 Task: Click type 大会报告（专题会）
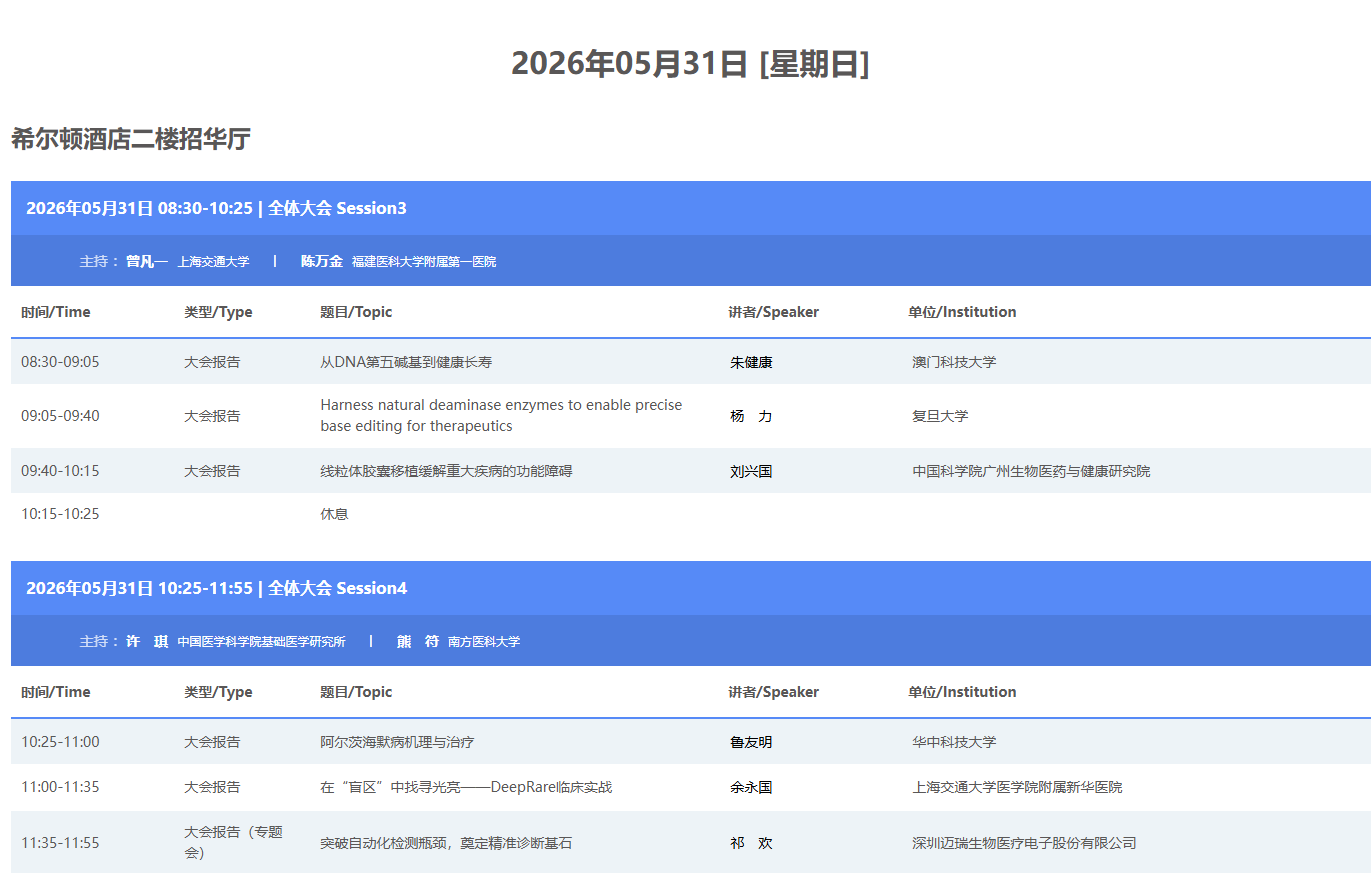234,842
